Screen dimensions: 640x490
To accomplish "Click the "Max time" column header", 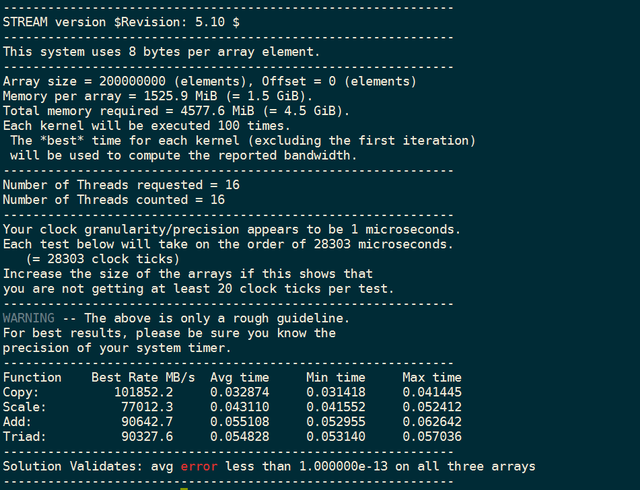I will (432, 377).
